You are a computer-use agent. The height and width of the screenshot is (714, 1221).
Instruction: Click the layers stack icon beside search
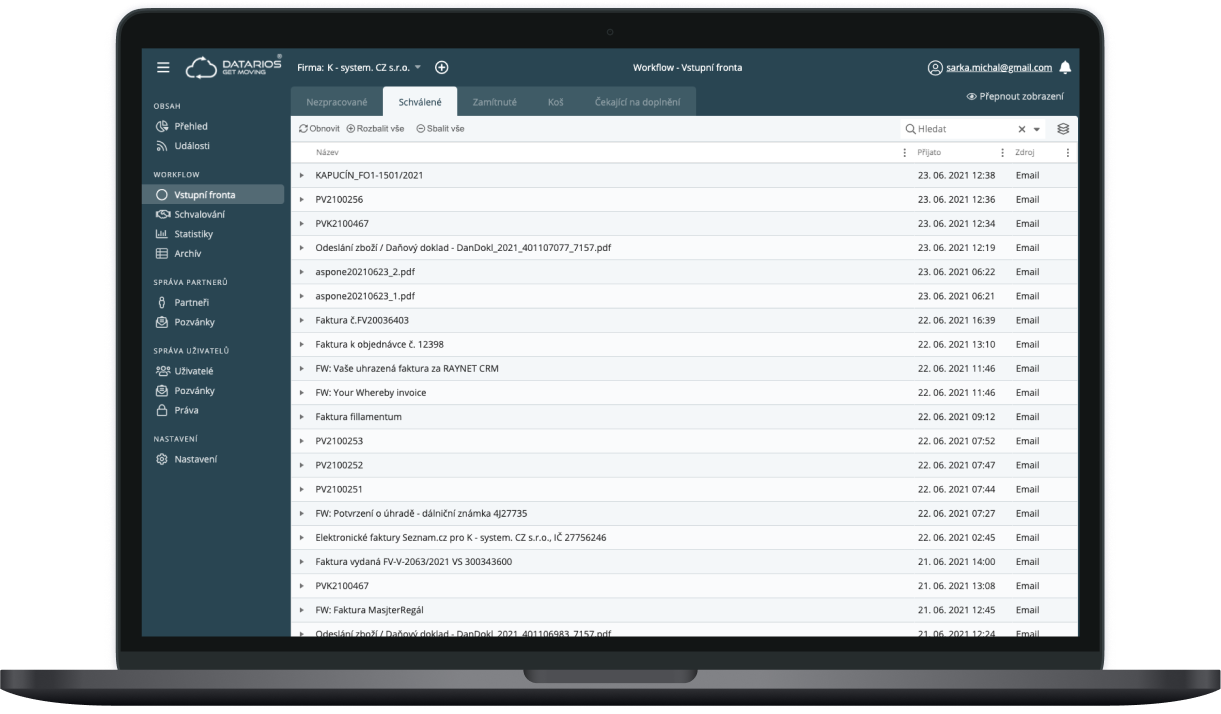pos(1064,129)
